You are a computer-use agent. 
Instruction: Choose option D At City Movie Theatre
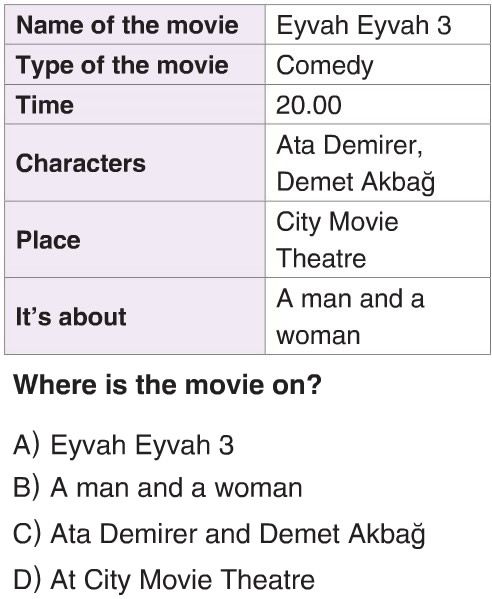pos(164,580)
